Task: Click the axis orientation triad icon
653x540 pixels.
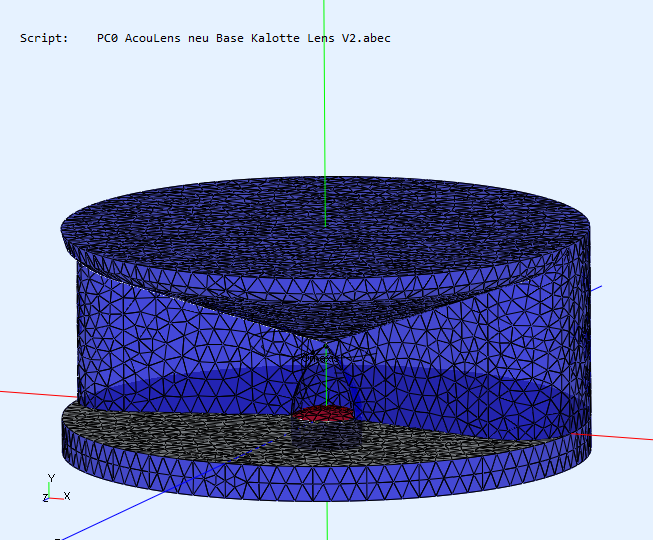Action: [52, 491]
